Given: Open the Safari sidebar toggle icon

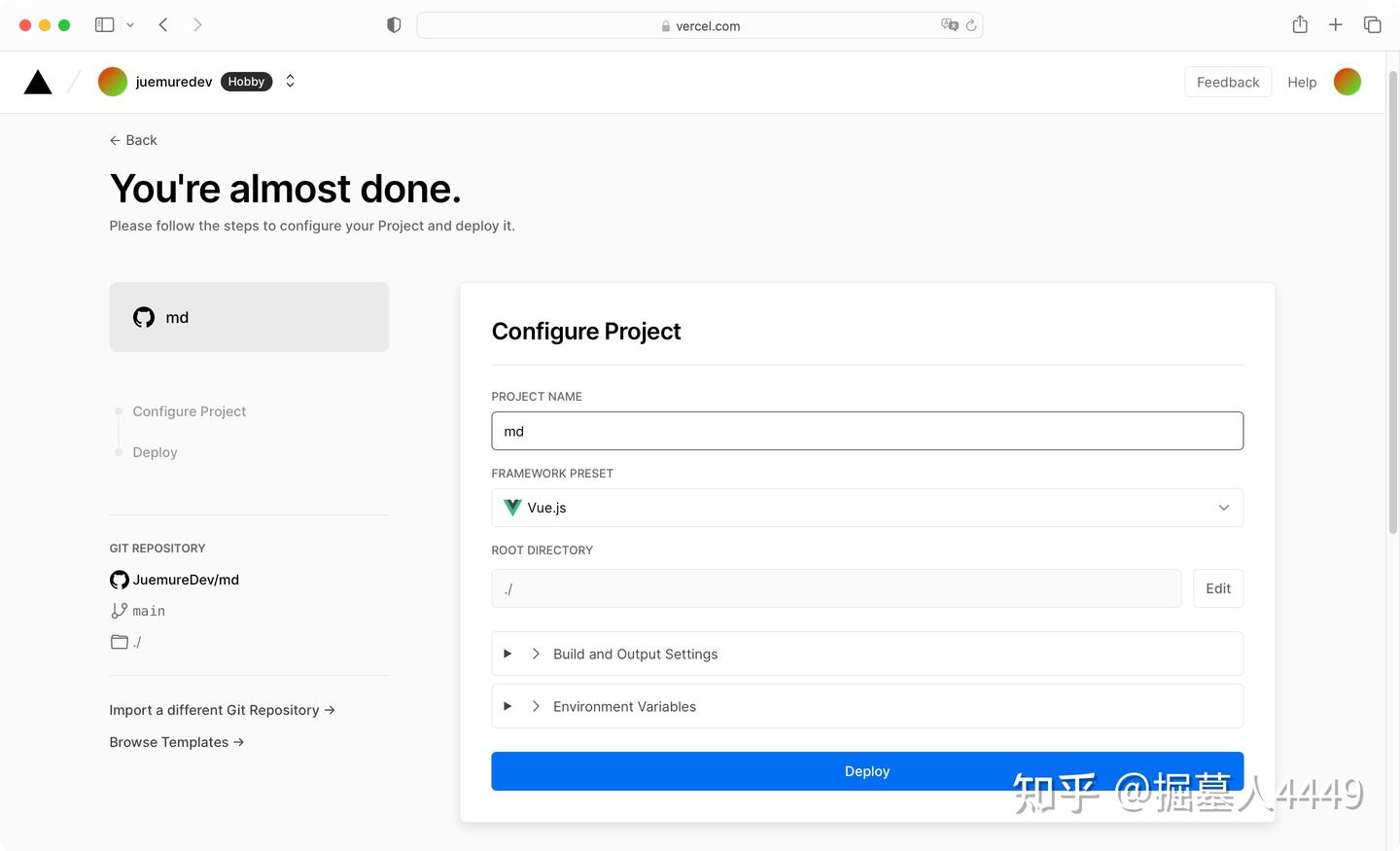Looking at the screenshot, I should pos(105,25).
